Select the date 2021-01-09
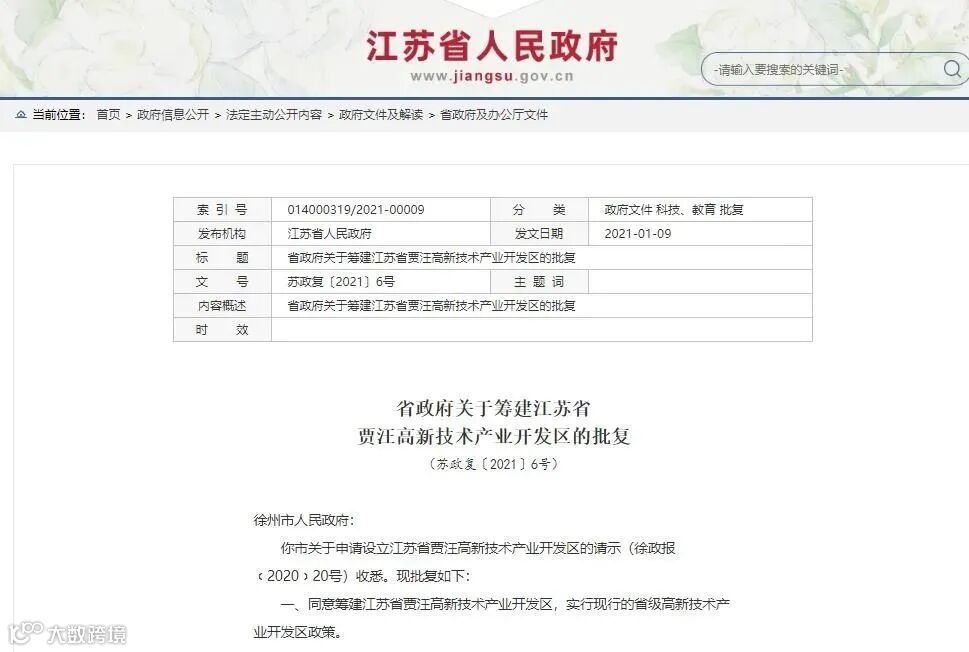 [x=638, y=234]
